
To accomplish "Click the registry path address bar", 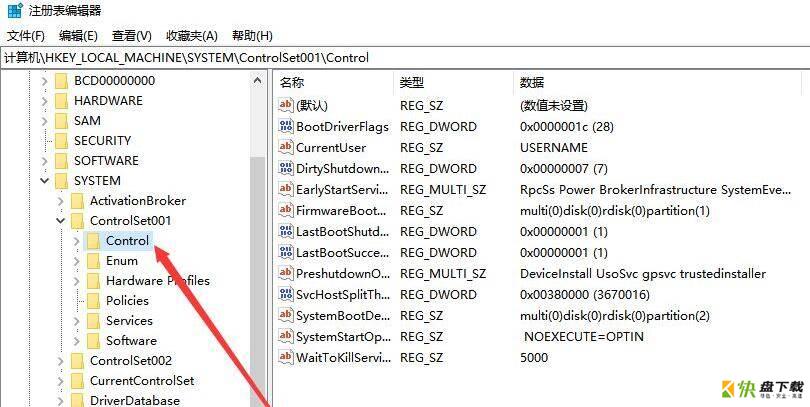I will pyautogui.click(x=405, y=57).
